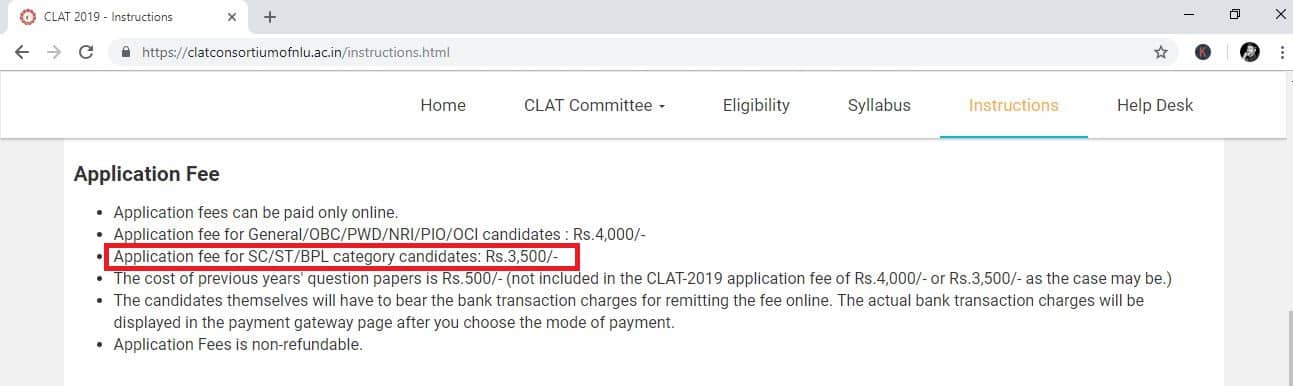Bookmark this page with star icon
This screenshot has height=386, width=1293.
point(1160,52)
